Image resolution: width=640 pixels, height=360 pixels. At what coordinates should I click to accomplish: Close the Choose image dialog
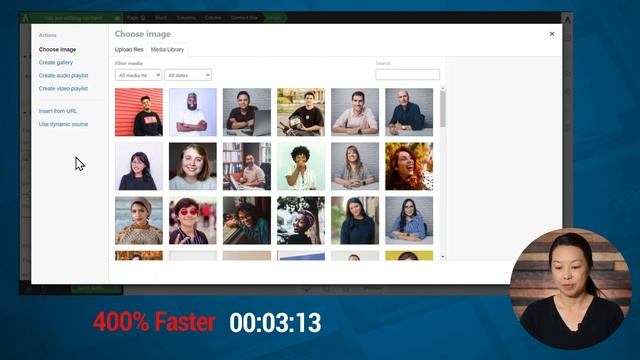pos(552,34)
